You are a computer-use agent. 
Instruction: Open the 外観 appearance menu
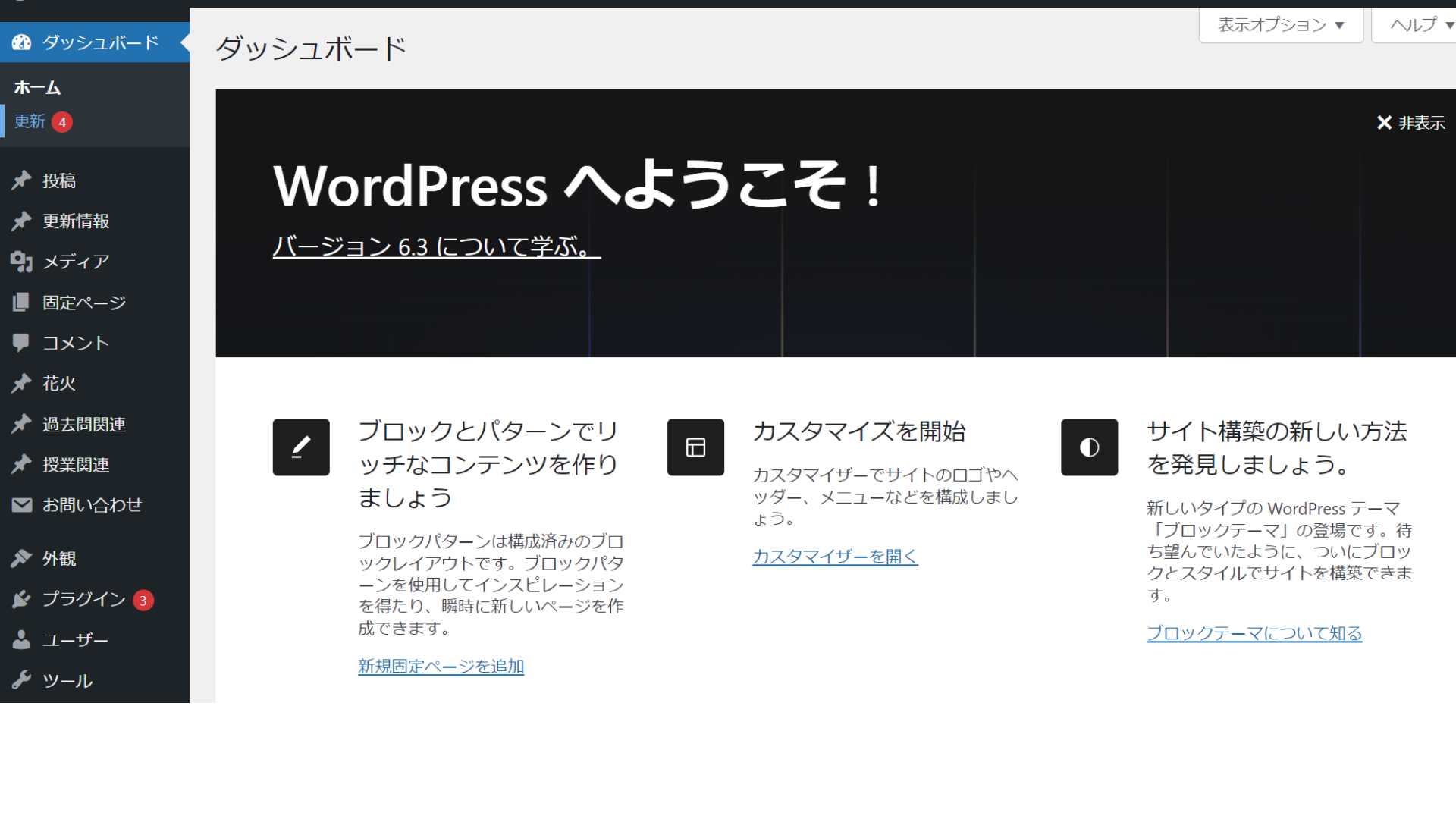pyautogui.click(x=95, y=559)
